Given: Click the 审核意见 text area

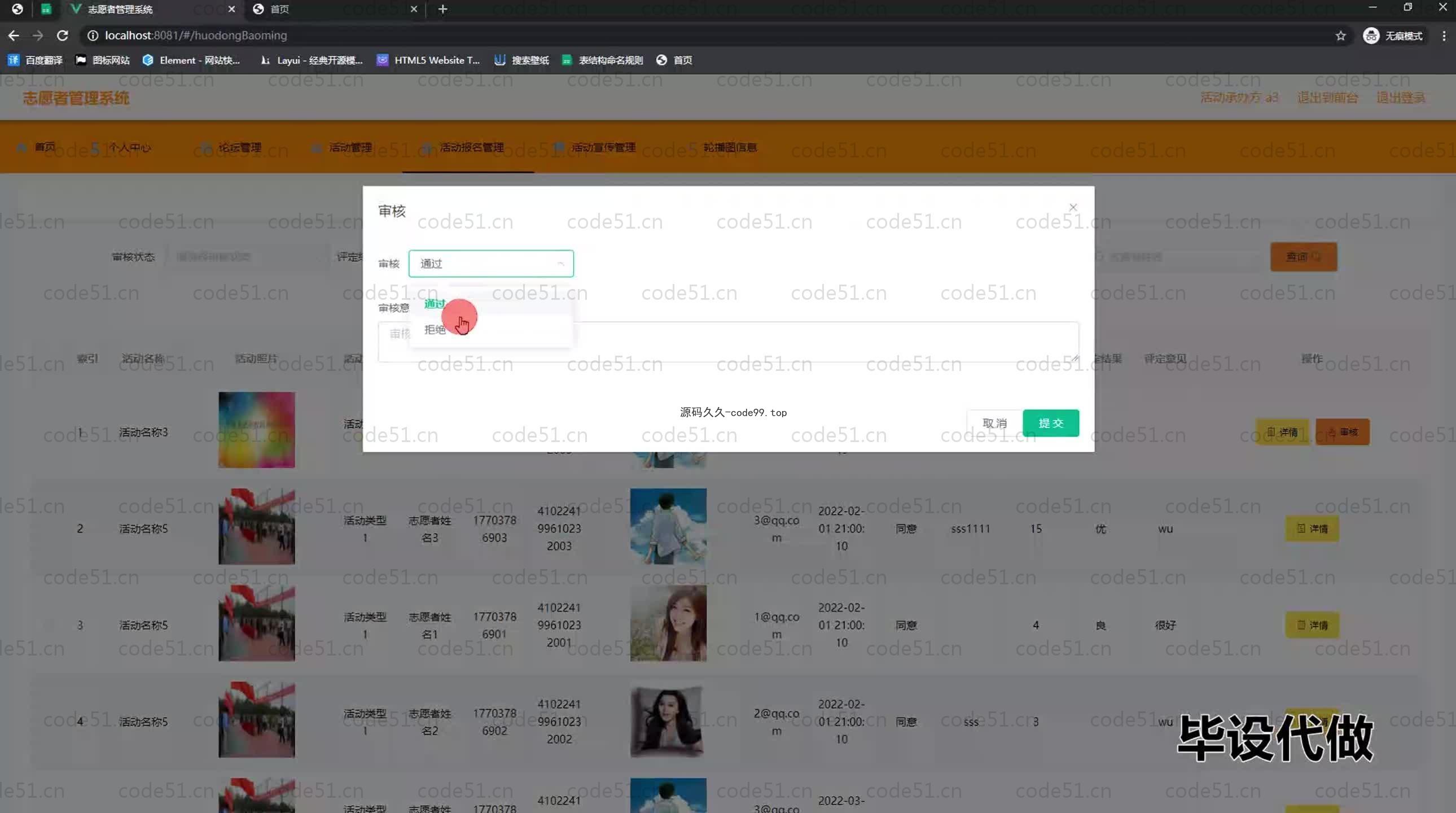Looking at the screenshot, I should tap(728, 342).
